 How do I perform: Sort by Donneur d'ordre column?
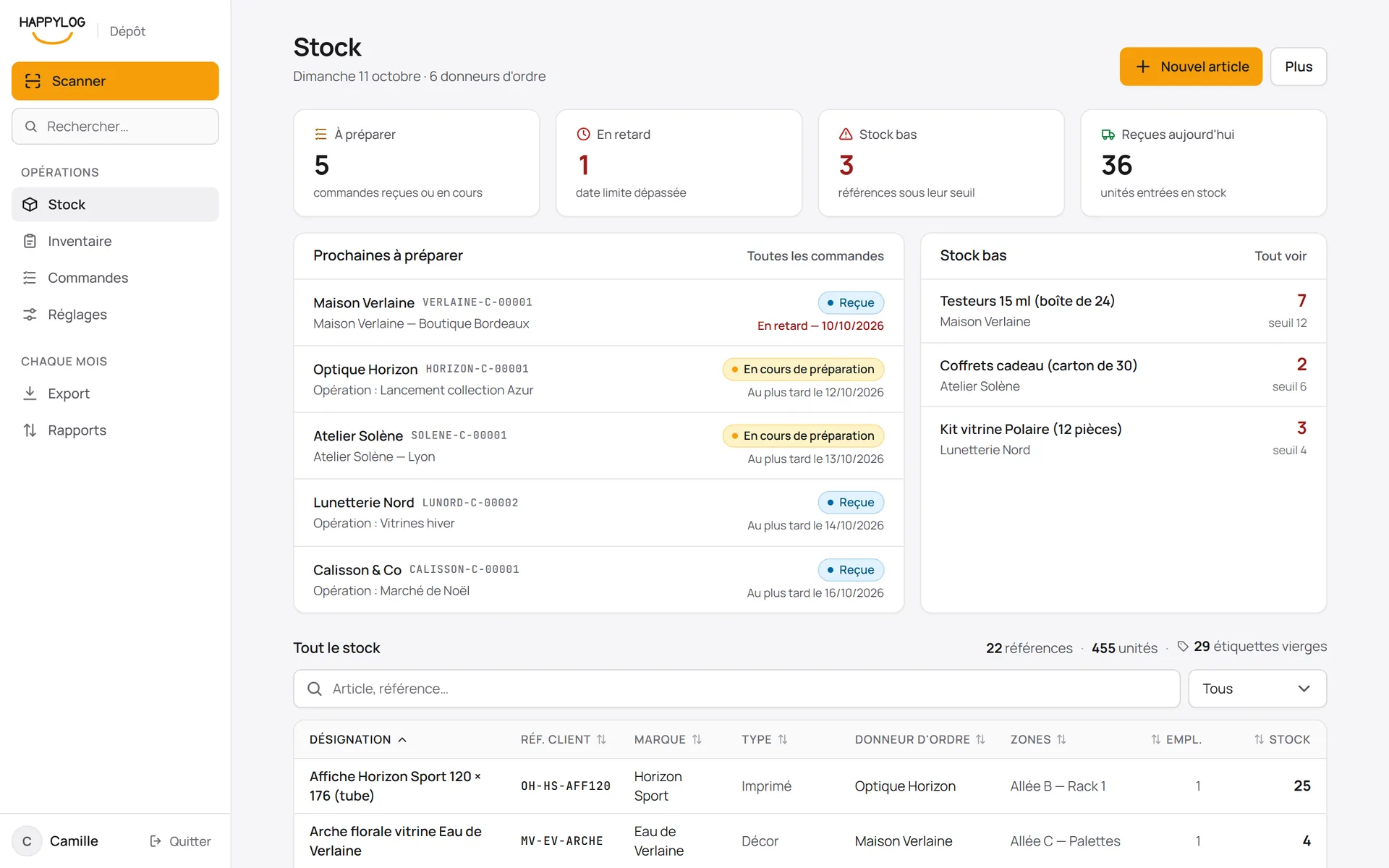(920, 739)
